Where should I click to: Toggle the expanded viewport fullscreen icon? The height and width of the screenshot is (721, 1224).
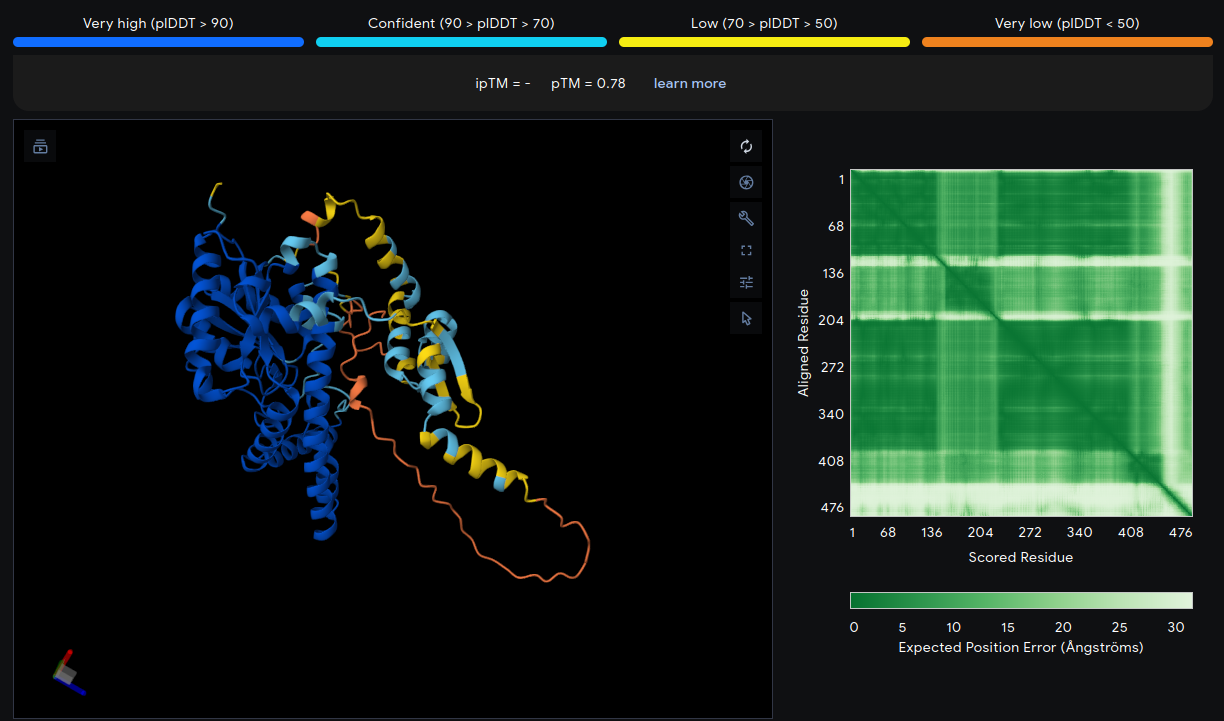point(745,251)
